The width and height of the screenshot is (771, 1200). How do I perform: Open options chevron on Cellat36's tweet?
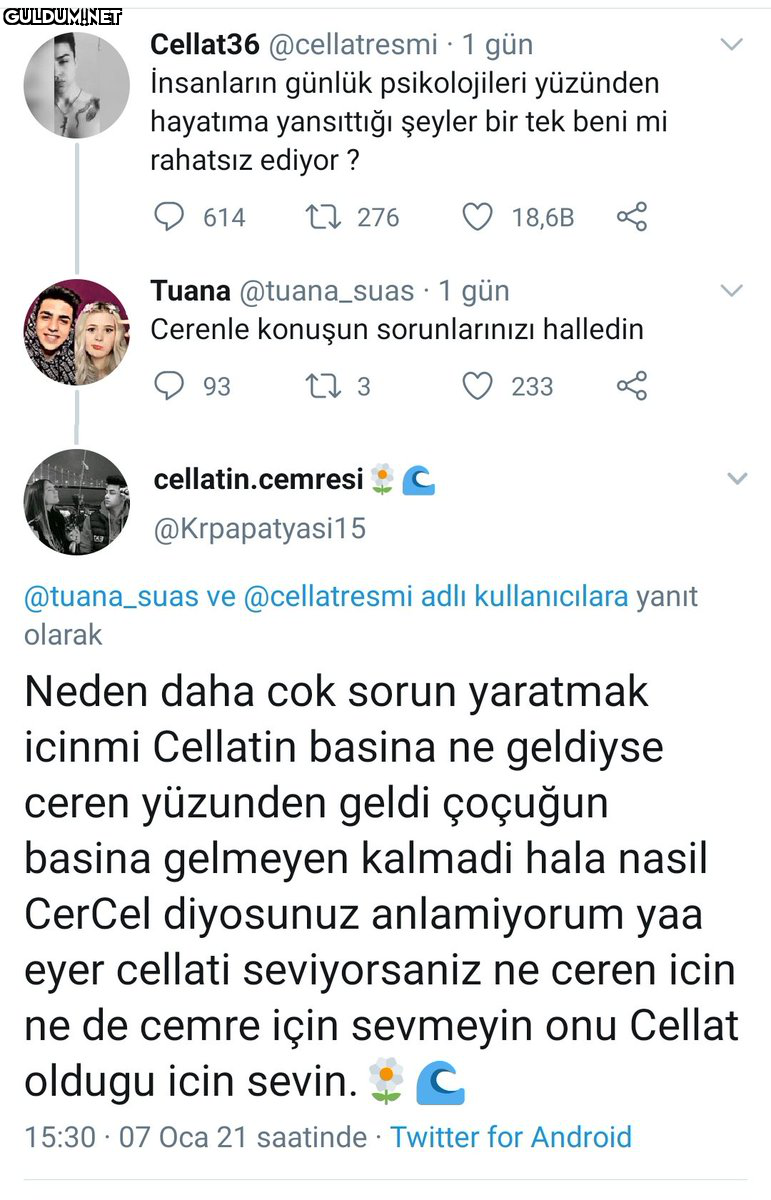pos(733,45)
